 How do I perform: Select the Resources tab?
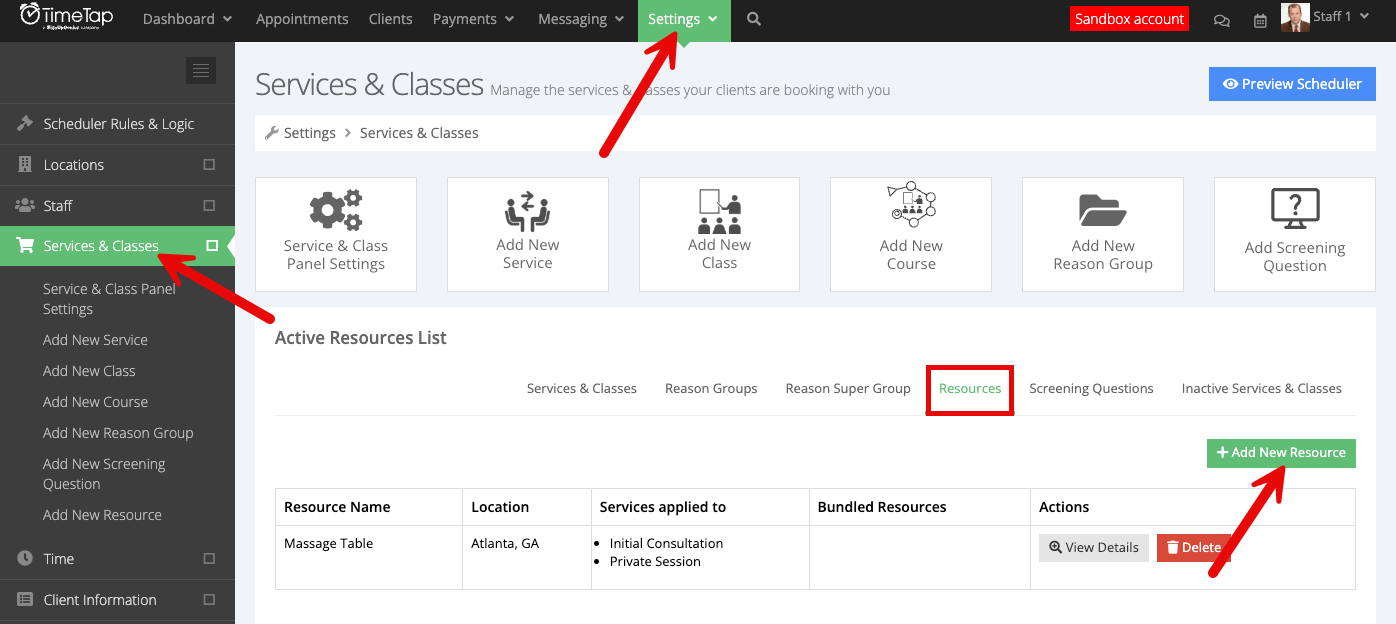[970, 388]
